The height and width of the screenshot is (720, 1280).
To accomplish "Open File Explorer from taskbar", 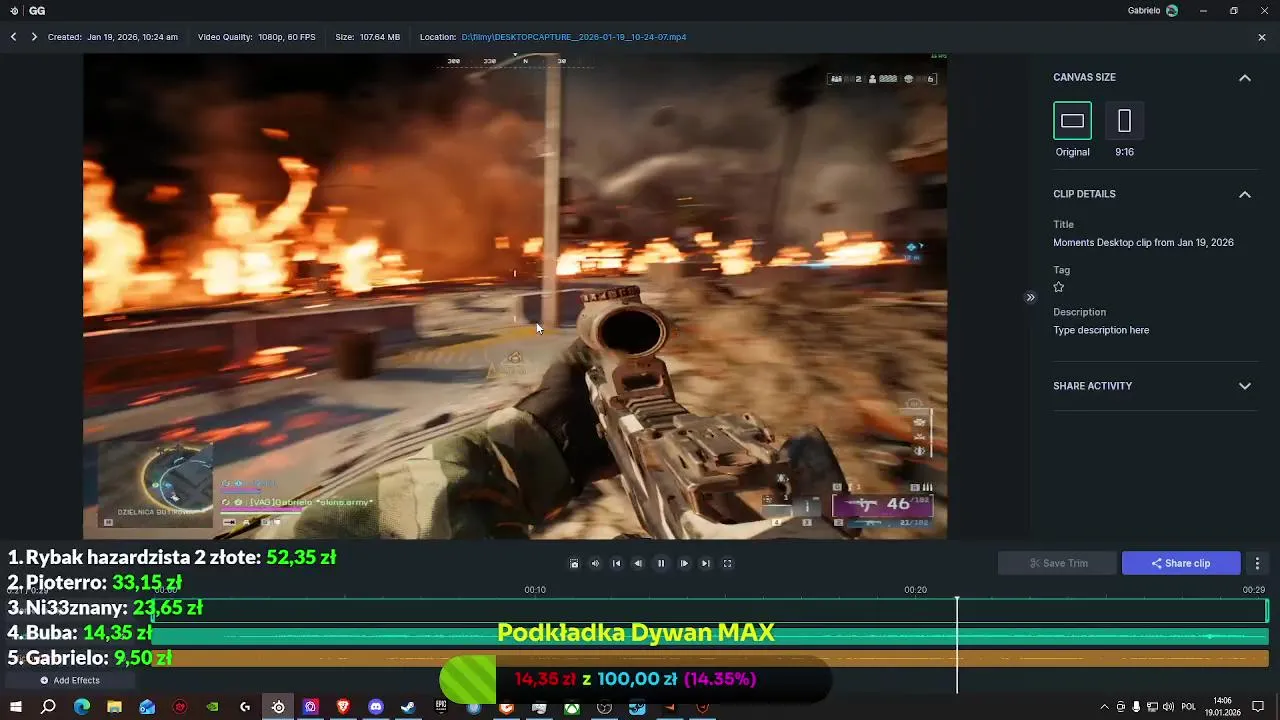I will click(114, 707).
